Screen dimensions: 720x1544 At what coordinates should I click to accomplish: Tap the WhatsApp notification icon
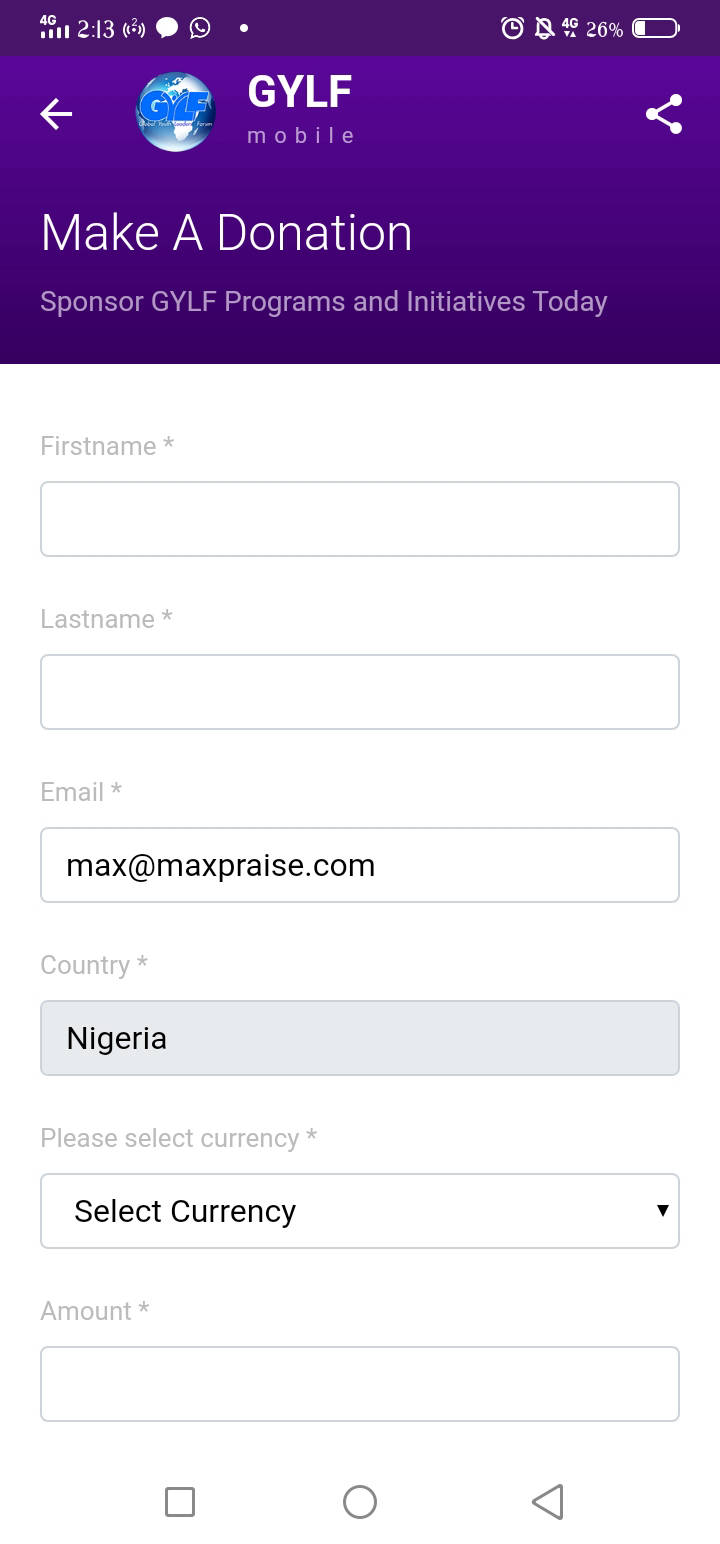click(200, 28)
